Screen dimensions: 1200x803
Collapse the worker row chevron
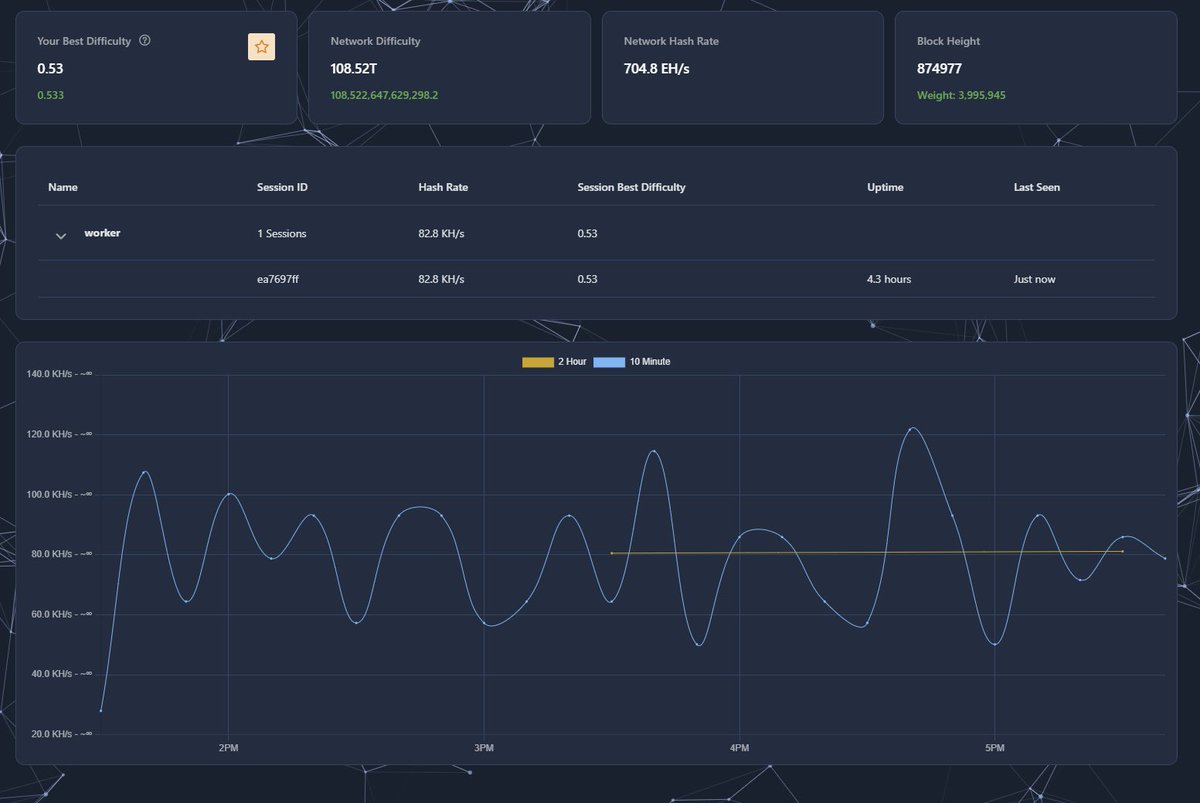(x=61, y=236)
